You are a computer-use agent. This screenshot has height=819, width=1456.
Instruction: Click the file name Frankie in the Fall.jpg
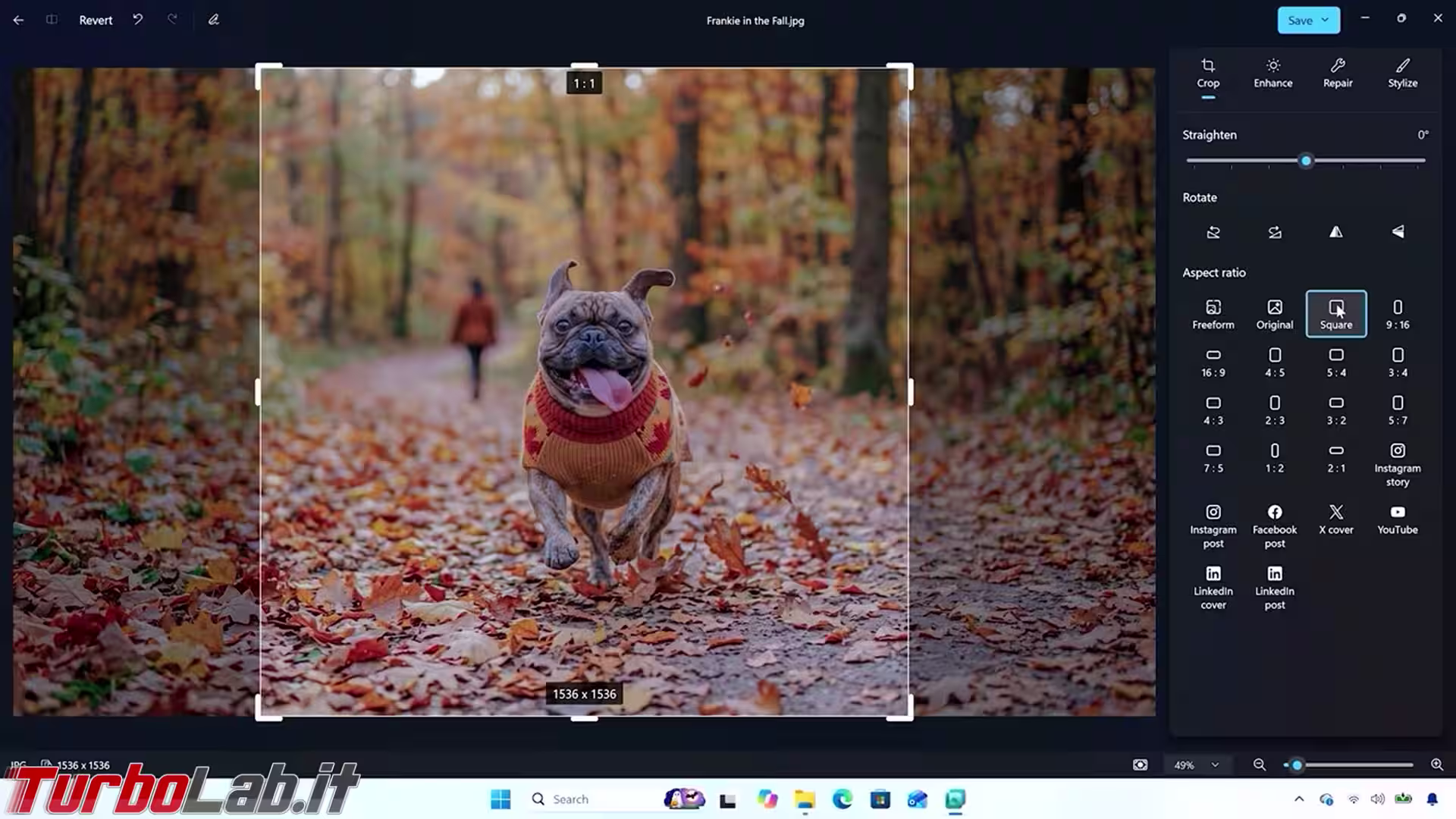point(755,20)
